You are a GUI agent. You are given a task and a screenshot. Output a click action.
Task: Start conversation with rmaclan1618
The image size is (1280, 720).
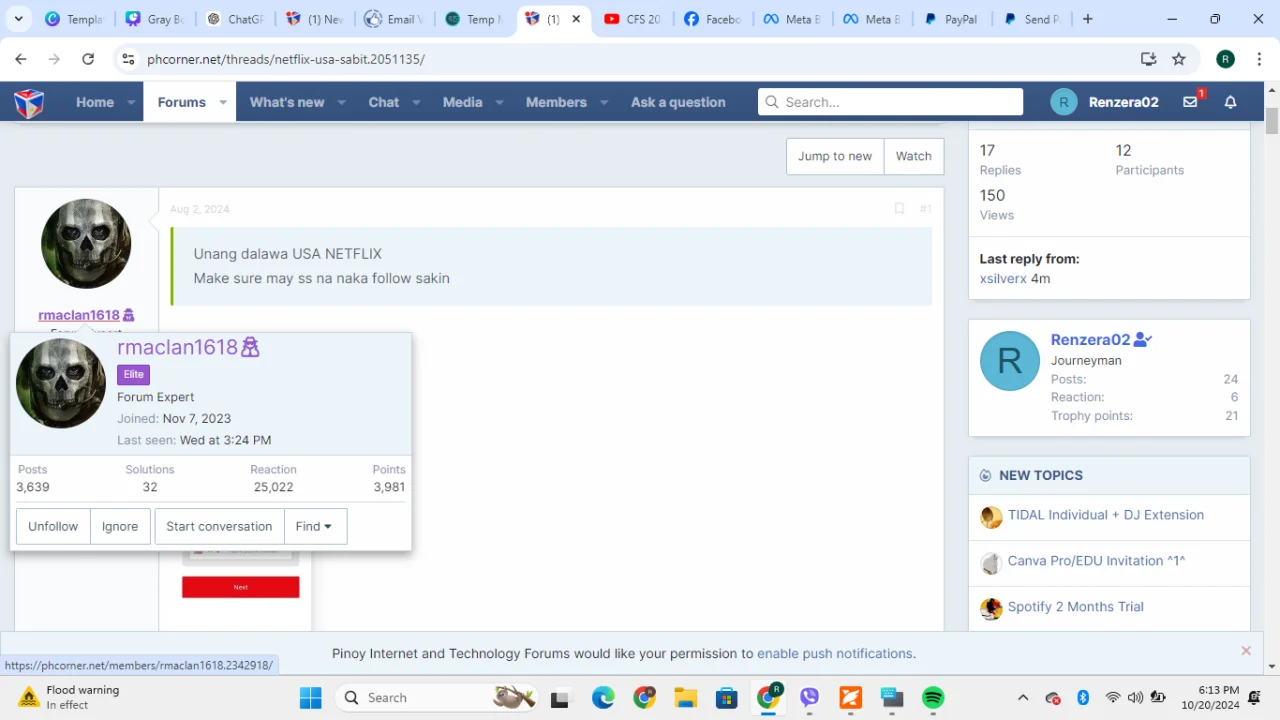(219, 526)
